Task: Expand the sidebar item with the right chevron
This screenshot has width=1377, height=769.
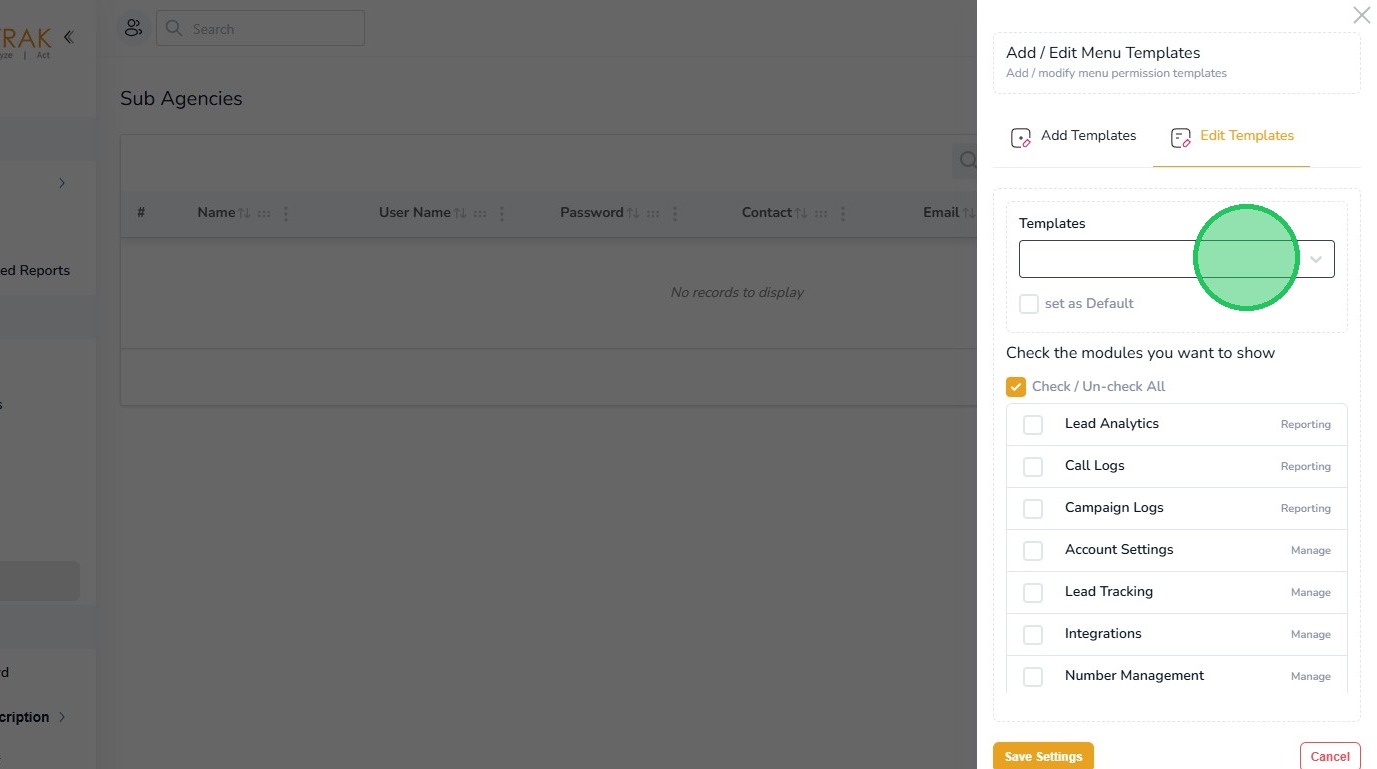Action: [x=62, y=183]
